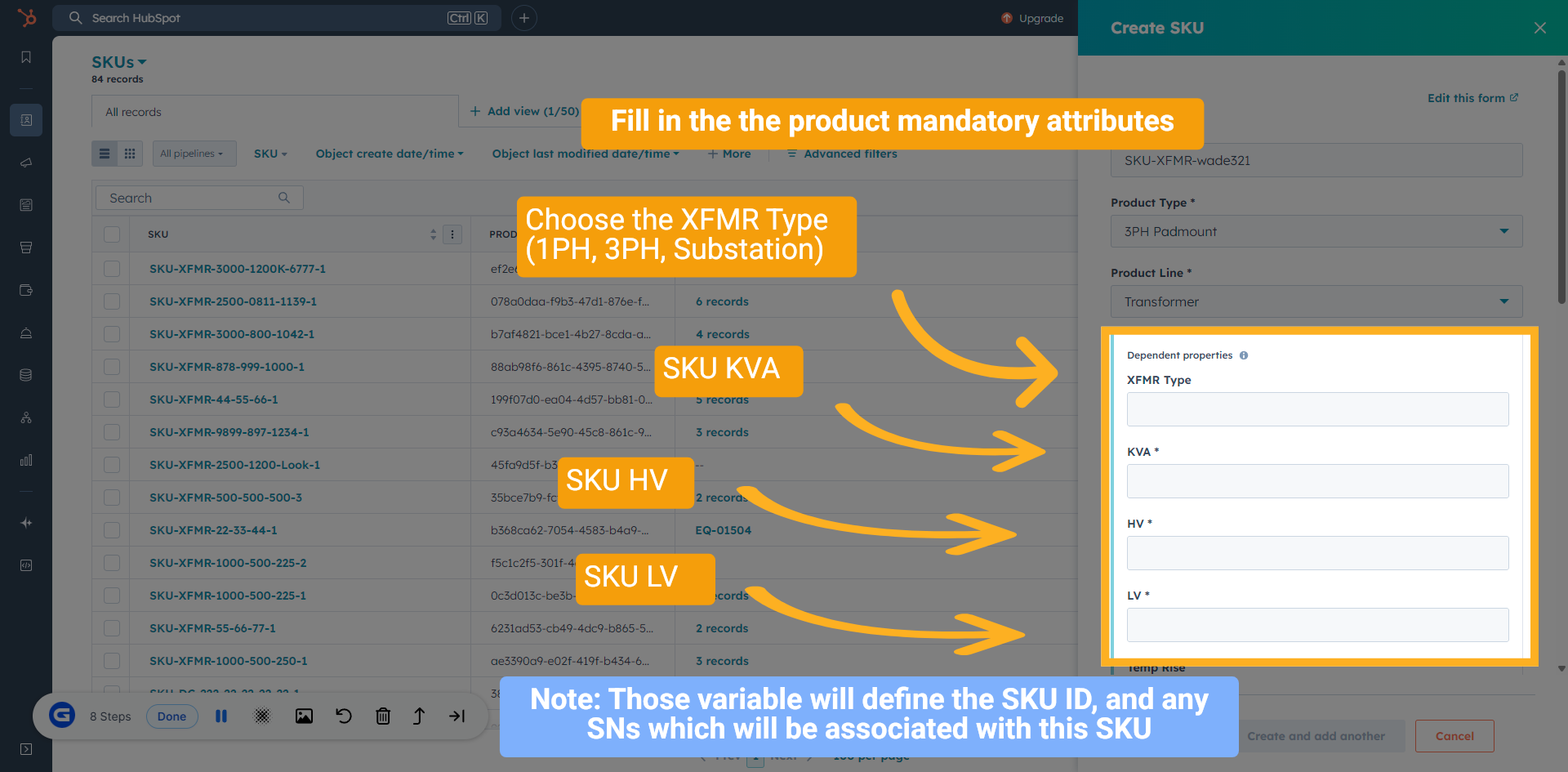This screenshot has height=772, width=1568.
Task: Open the EQ-01504 link
Action: pyautogui.click(x=723, y=530)
